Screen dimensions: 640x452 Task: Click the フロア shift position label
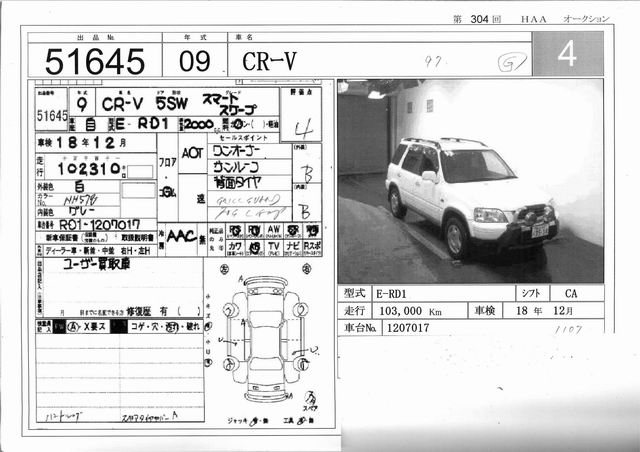point(167,162)
